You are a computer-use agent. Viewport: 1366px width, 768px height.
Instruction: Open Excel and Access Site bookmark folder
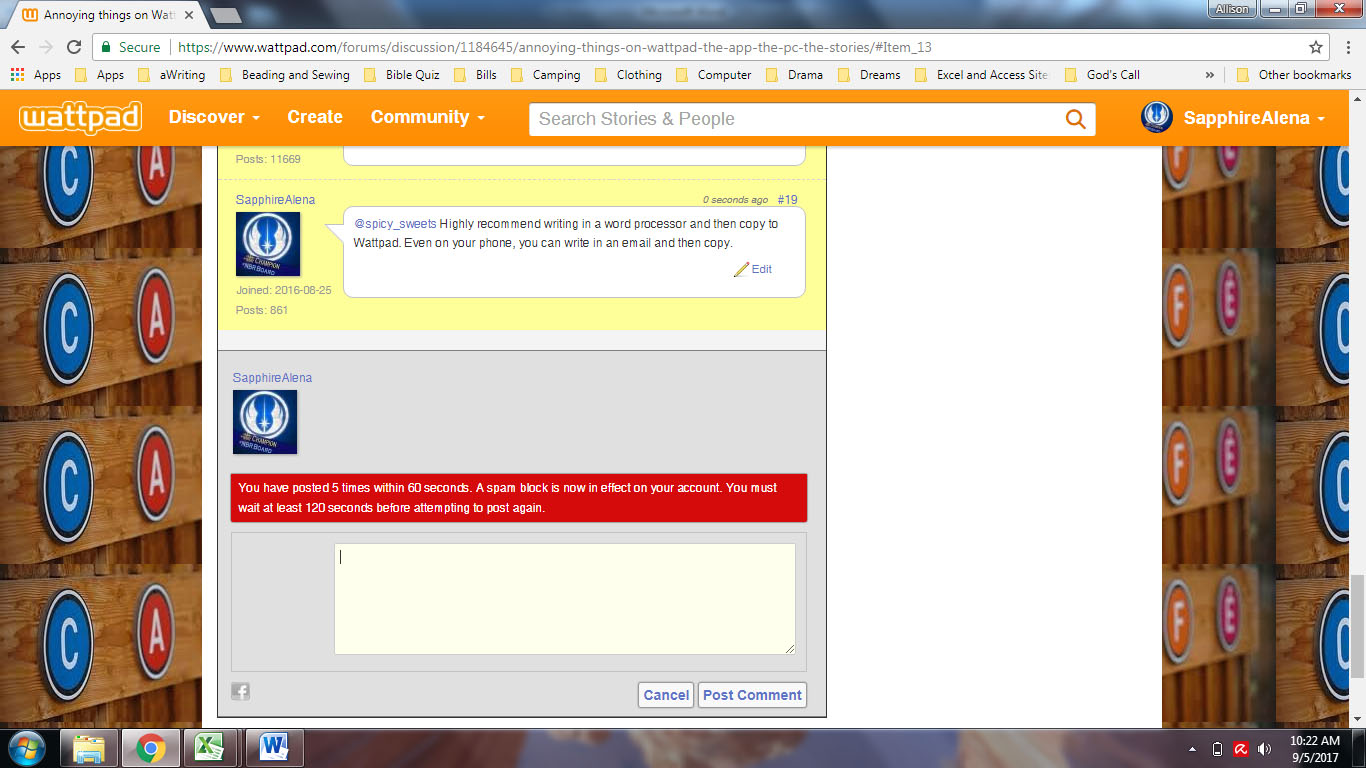[982, 75]
